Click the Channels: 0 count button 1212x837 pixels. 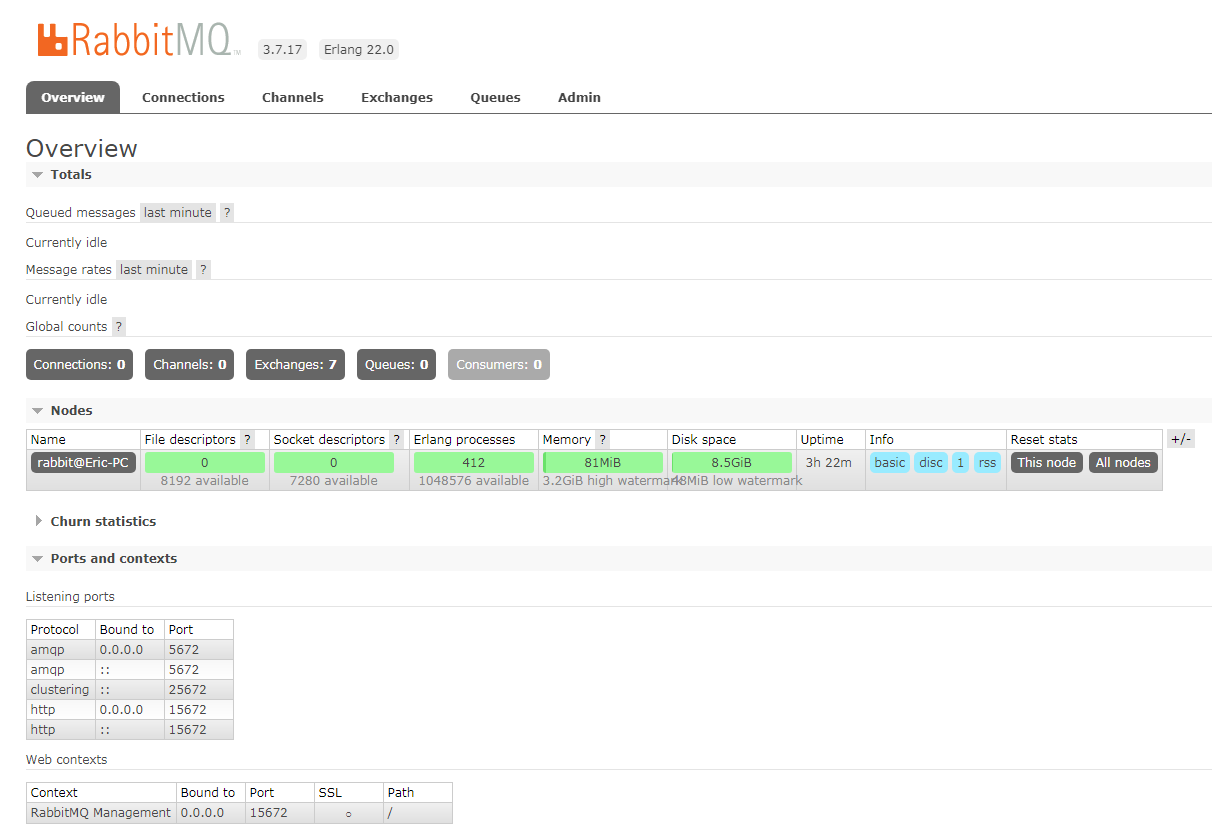click(190, 365)
